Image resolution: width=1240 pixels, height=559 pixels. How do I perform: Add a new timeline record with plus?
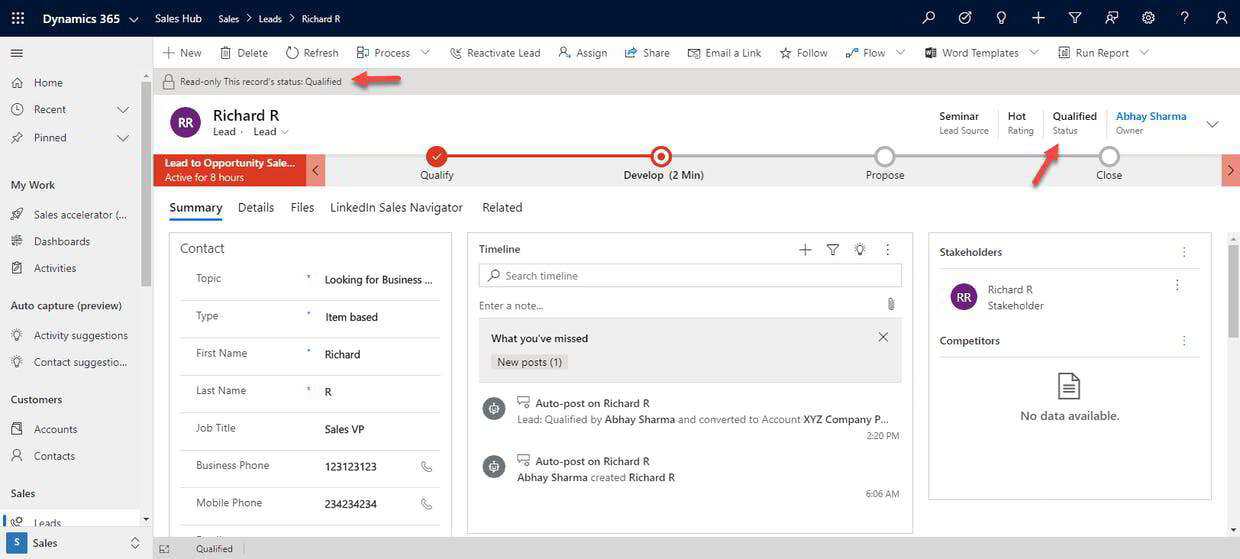[x=805, y=250]
